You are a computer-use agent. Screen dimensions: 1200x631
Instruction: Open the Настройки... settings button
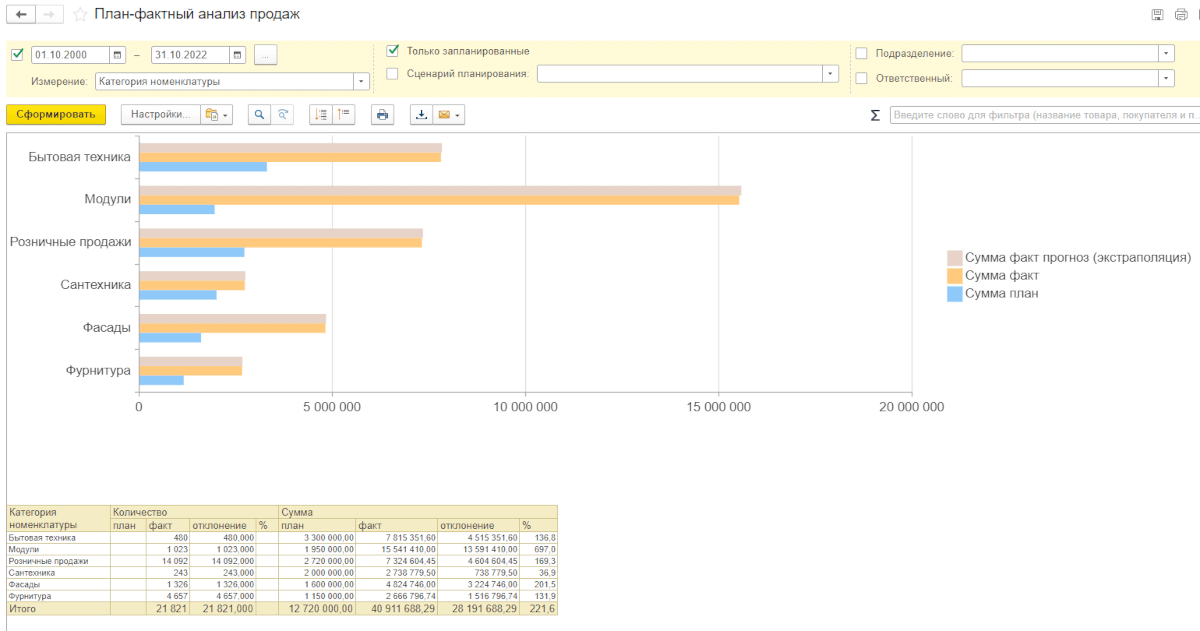point(161,115)
